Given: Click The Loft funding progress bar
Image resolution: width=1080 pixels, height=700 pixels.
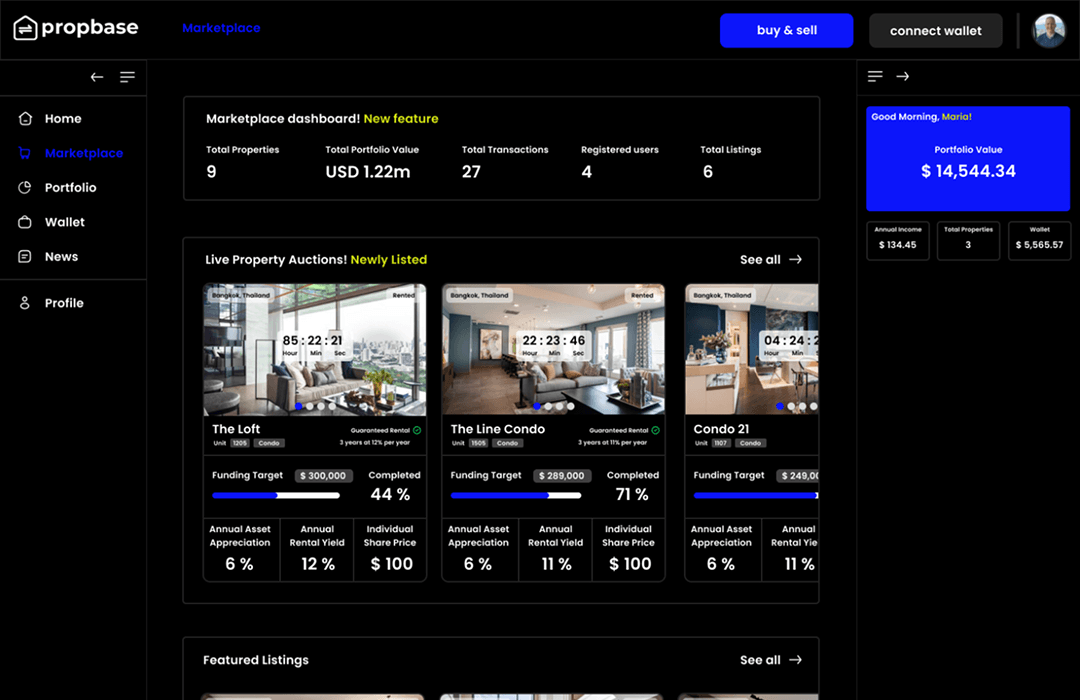Looking at the screenshot, I should (x=275, y=495).
